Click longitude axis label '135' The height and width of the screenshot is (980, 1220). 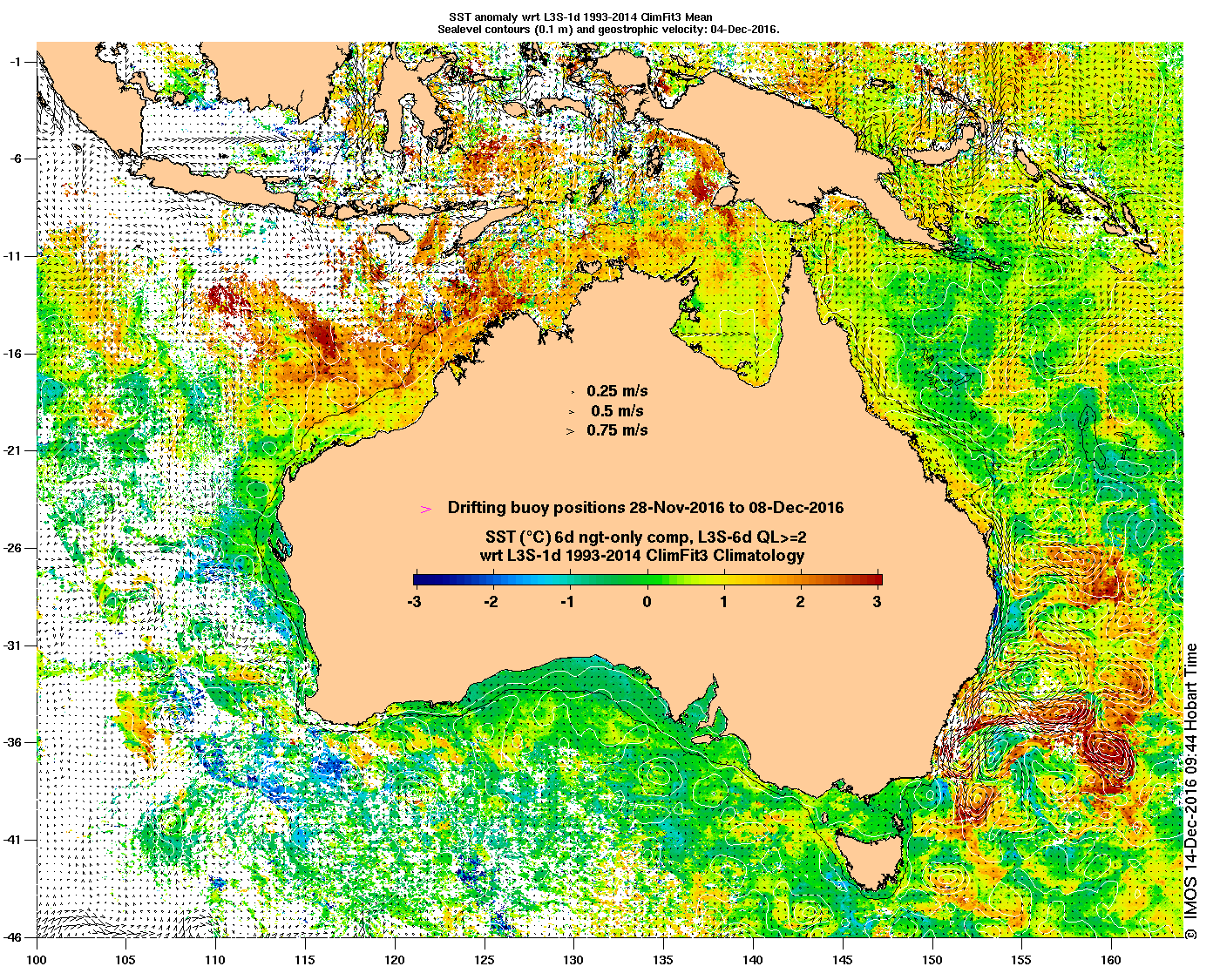(663, 960)
